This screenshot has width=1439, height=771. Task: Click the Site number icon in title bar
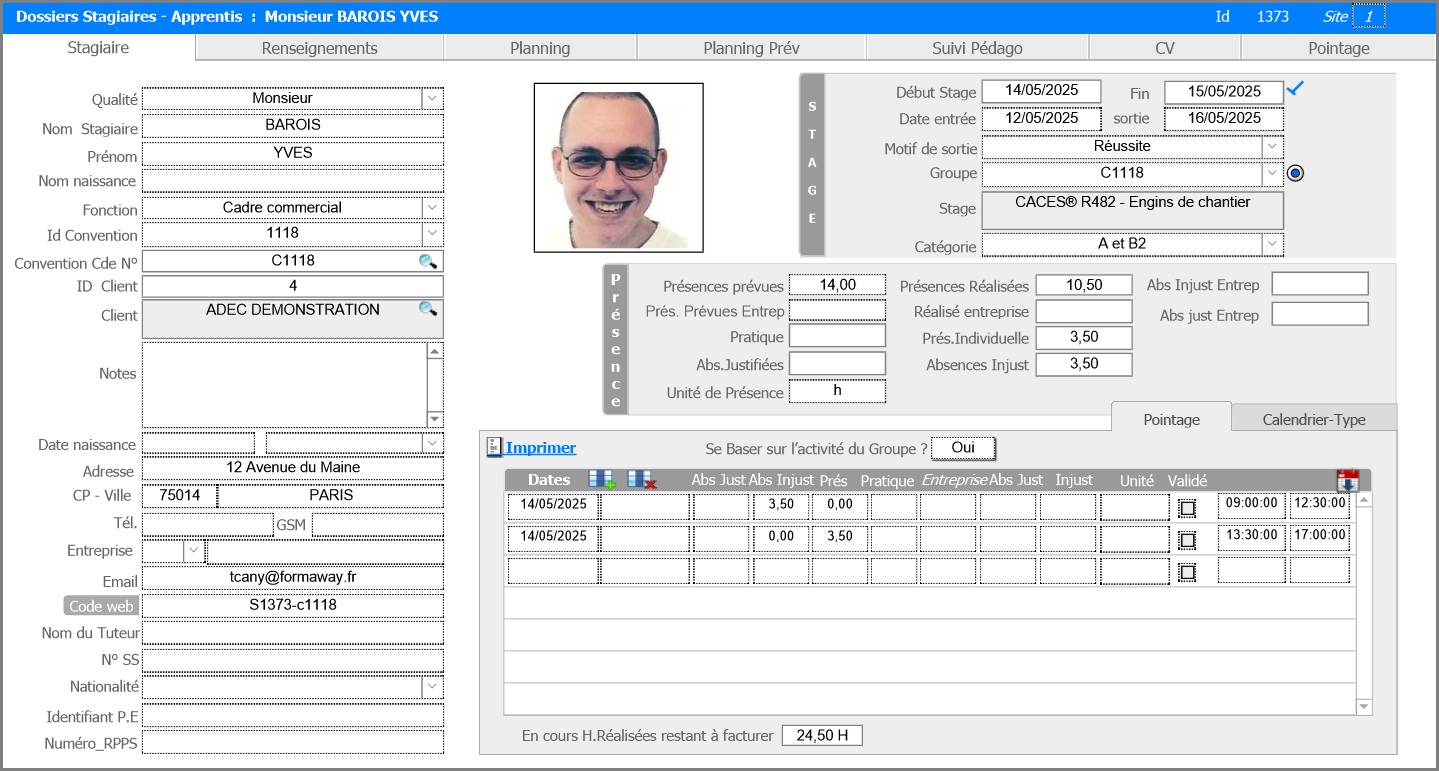tap(1369, 17)
